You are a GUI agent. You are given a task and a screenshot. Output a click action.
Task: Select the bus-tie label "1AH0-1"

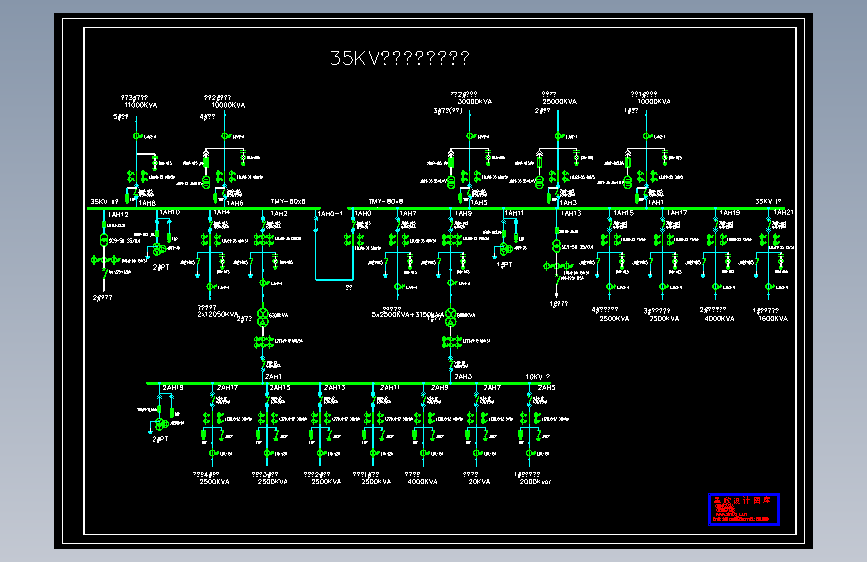(x=330, y=214)
